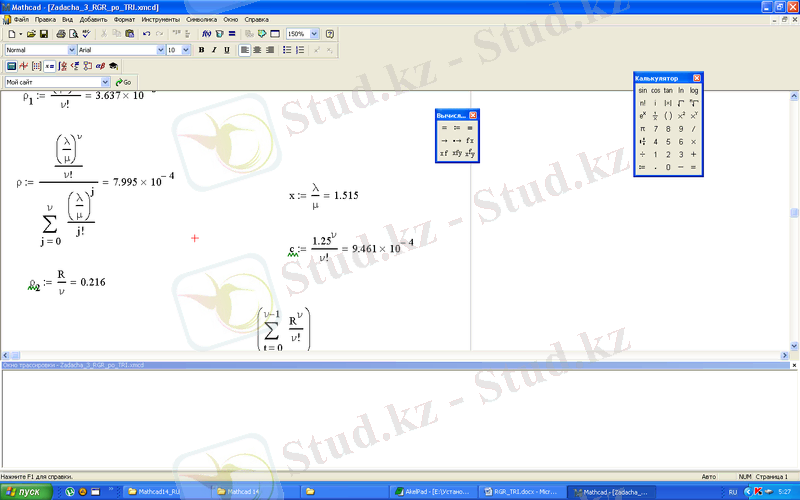Open the Normal style dropdown
Image resolution: width=800 pixels, height=500 pixels.
(x=71, y=50)
